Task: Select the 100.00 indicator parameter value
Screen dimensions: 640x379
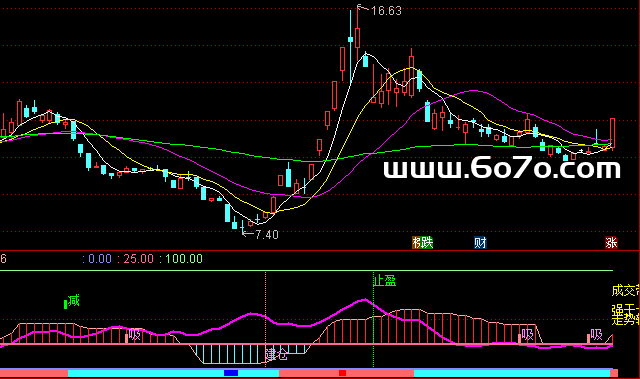Action: pyautogui.click(x=184, y=259)
